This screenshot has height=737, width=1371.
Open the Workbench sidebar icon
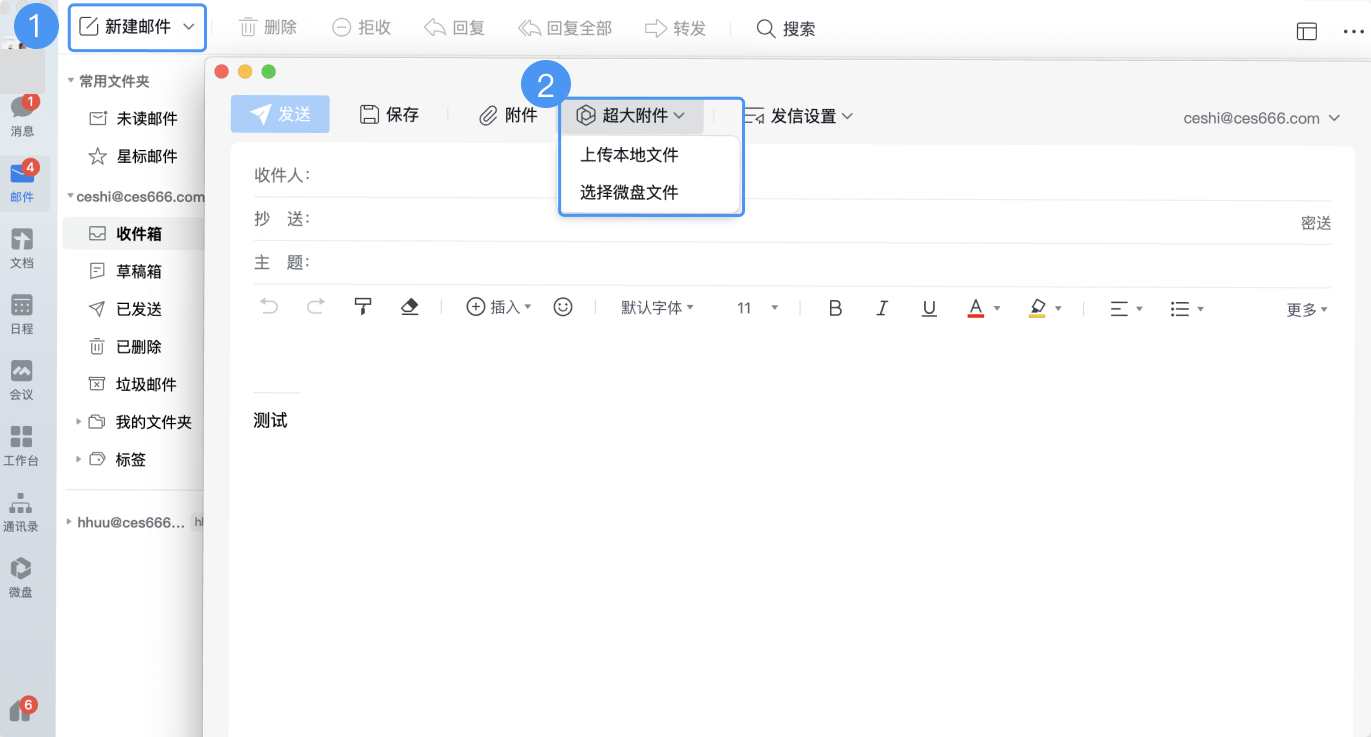tap(22, 447)
